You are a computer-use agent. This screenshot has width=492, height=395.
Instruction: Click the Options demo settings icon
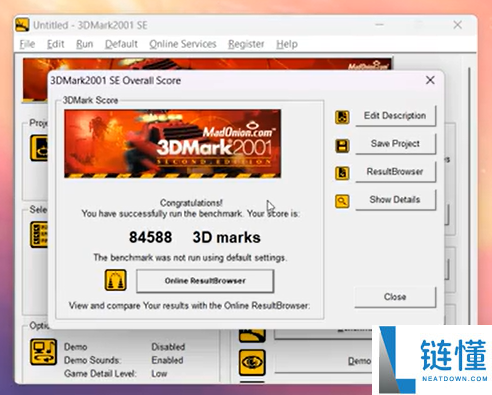pos(43,352)
